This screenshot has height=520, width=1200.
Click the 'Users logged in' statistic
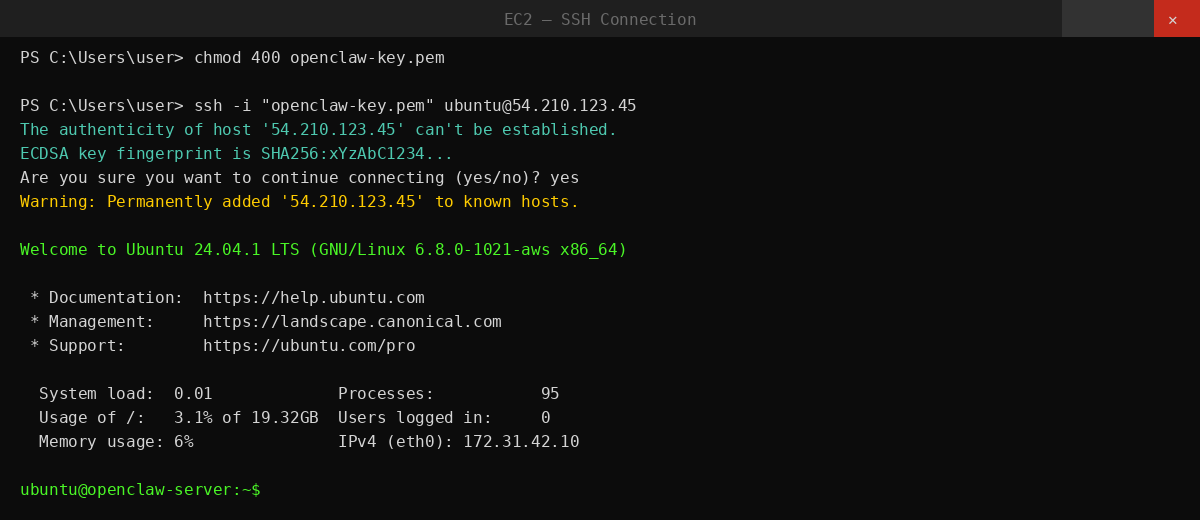pyautogui.click(x=444, y=418)
